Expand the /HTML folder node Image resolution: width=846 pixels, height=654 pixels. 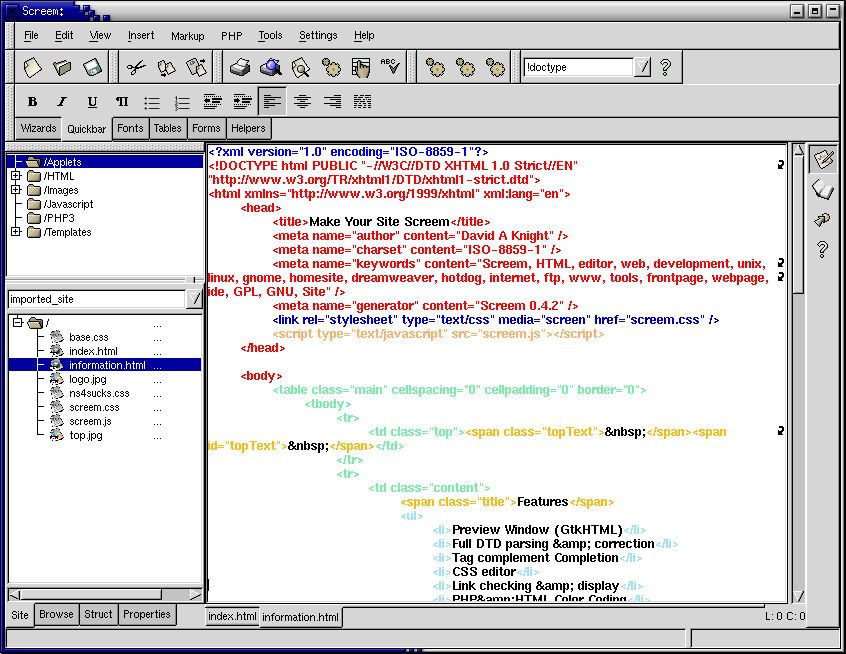click(x=16, y=176)
